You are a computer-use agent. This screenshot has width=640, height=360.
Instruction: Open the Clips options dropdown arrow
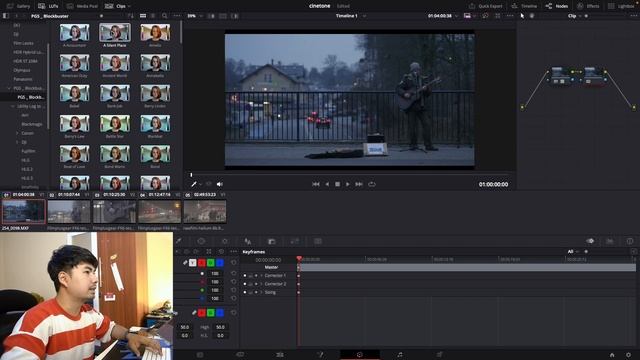tap(129, 6)
